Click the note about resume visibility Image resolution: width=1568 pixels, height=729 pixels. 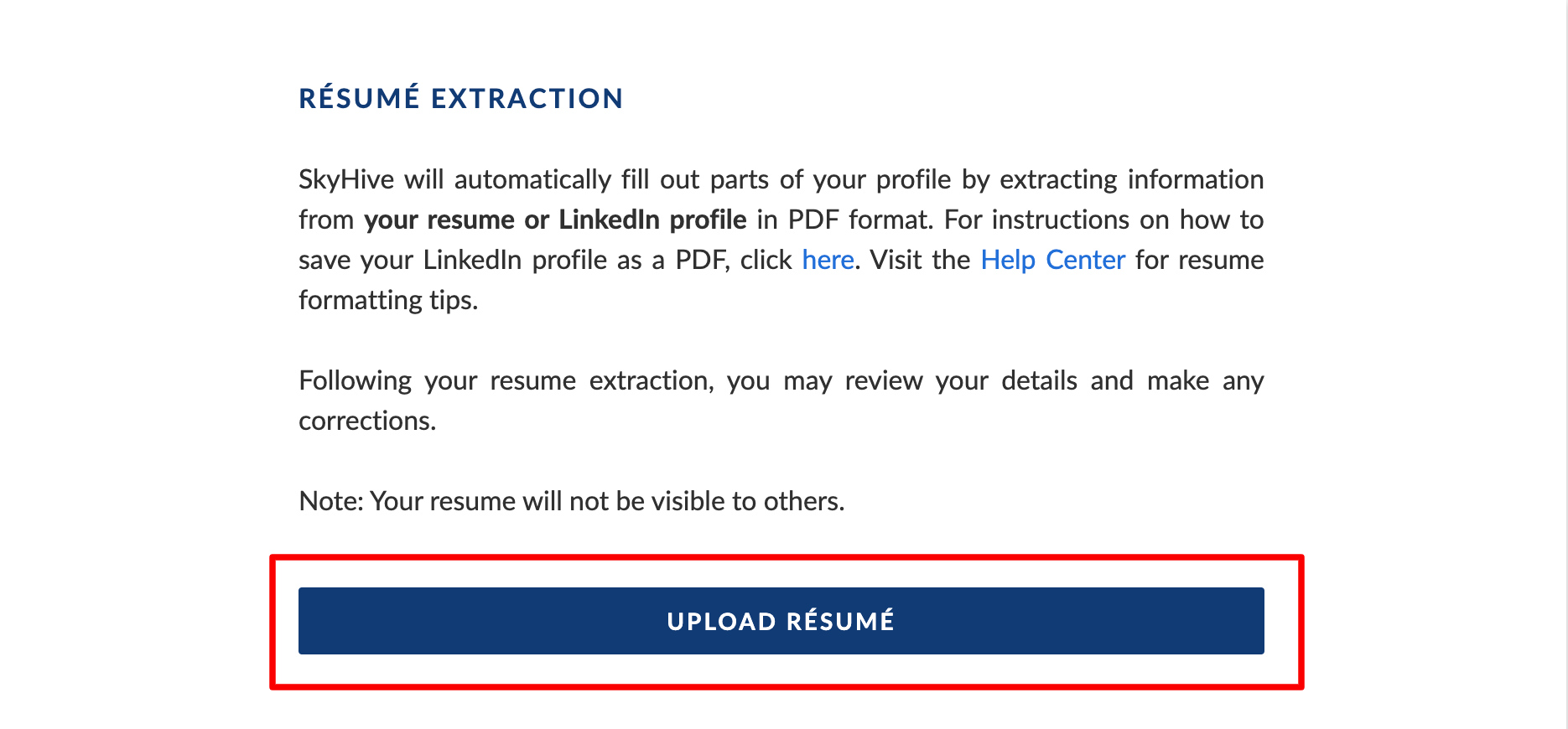[x=571, y=501]
